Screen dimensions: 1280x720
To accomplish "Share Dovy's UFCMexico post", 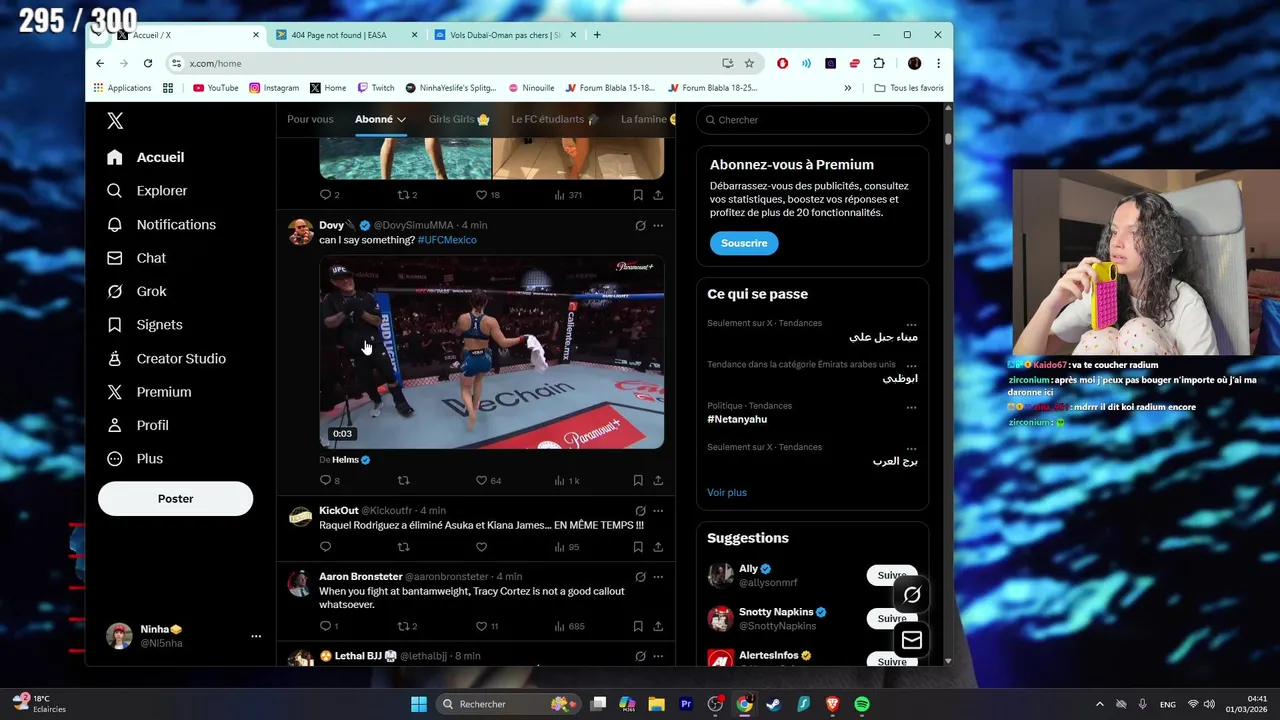I will coord(658,481).
